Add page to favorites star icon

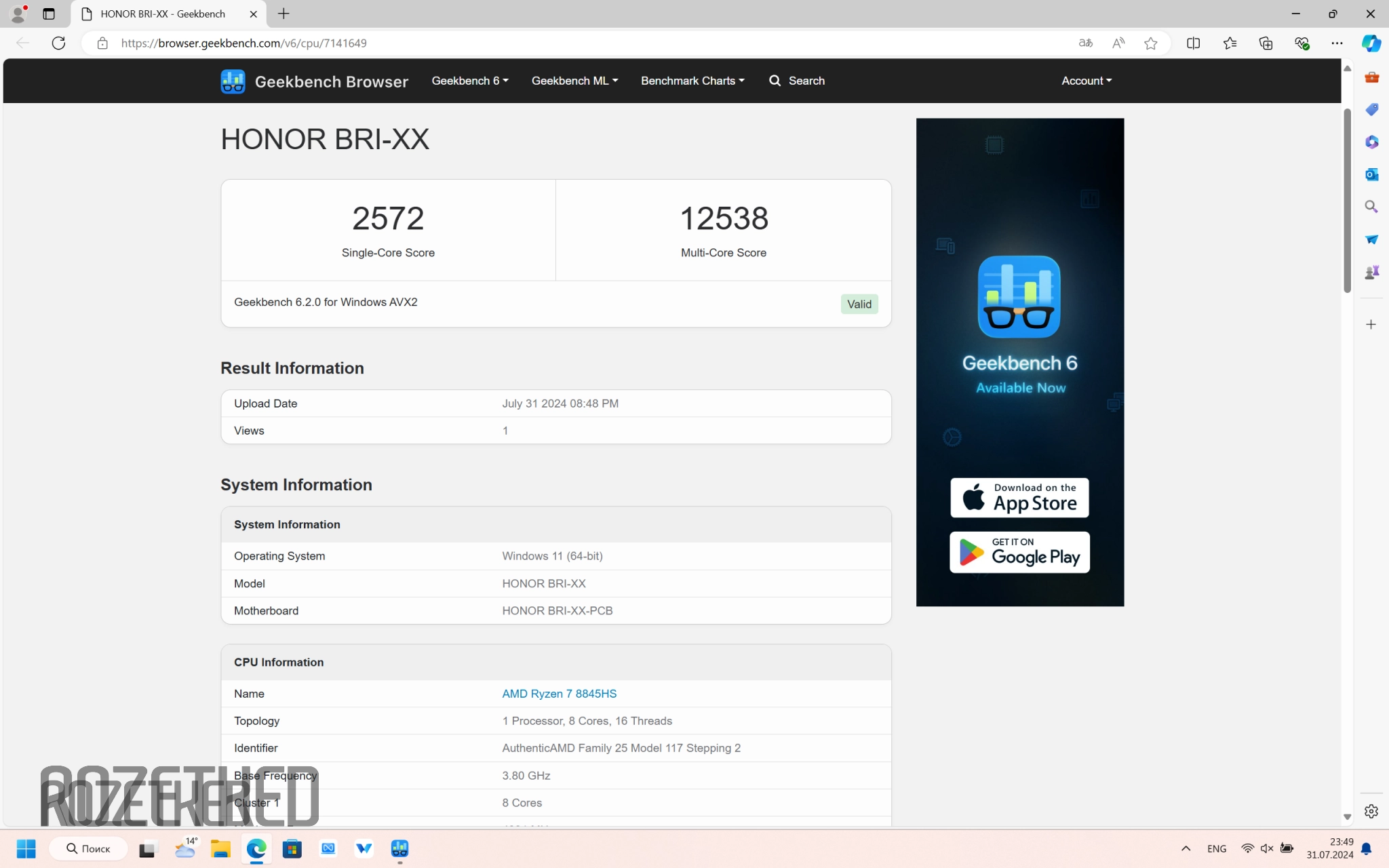[x=1150, y=43]
